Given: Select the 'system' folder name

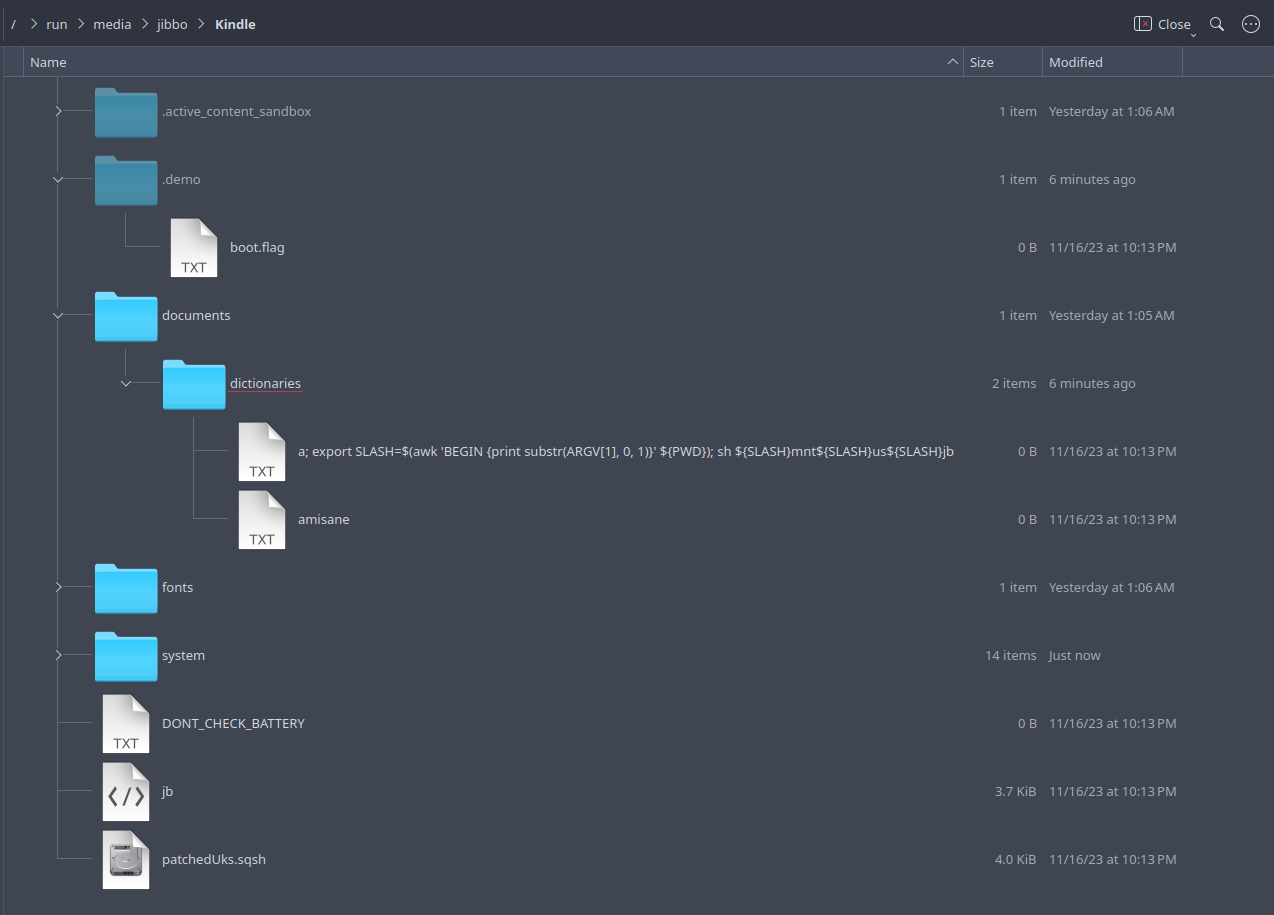Looking at the screenshot, I should tap(183, 655).
